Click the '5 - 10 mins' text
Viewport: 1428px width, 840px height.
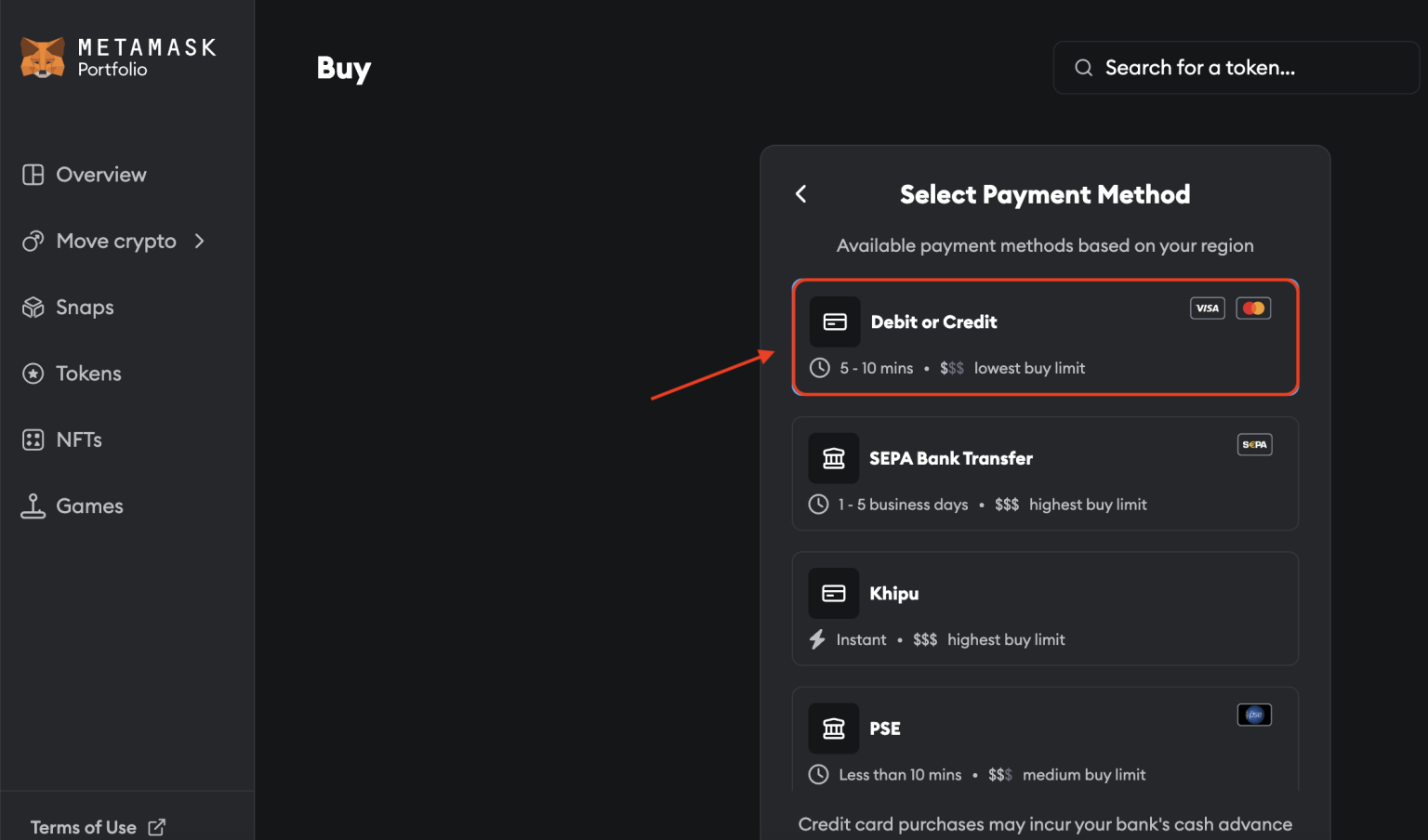pos(877,368)
